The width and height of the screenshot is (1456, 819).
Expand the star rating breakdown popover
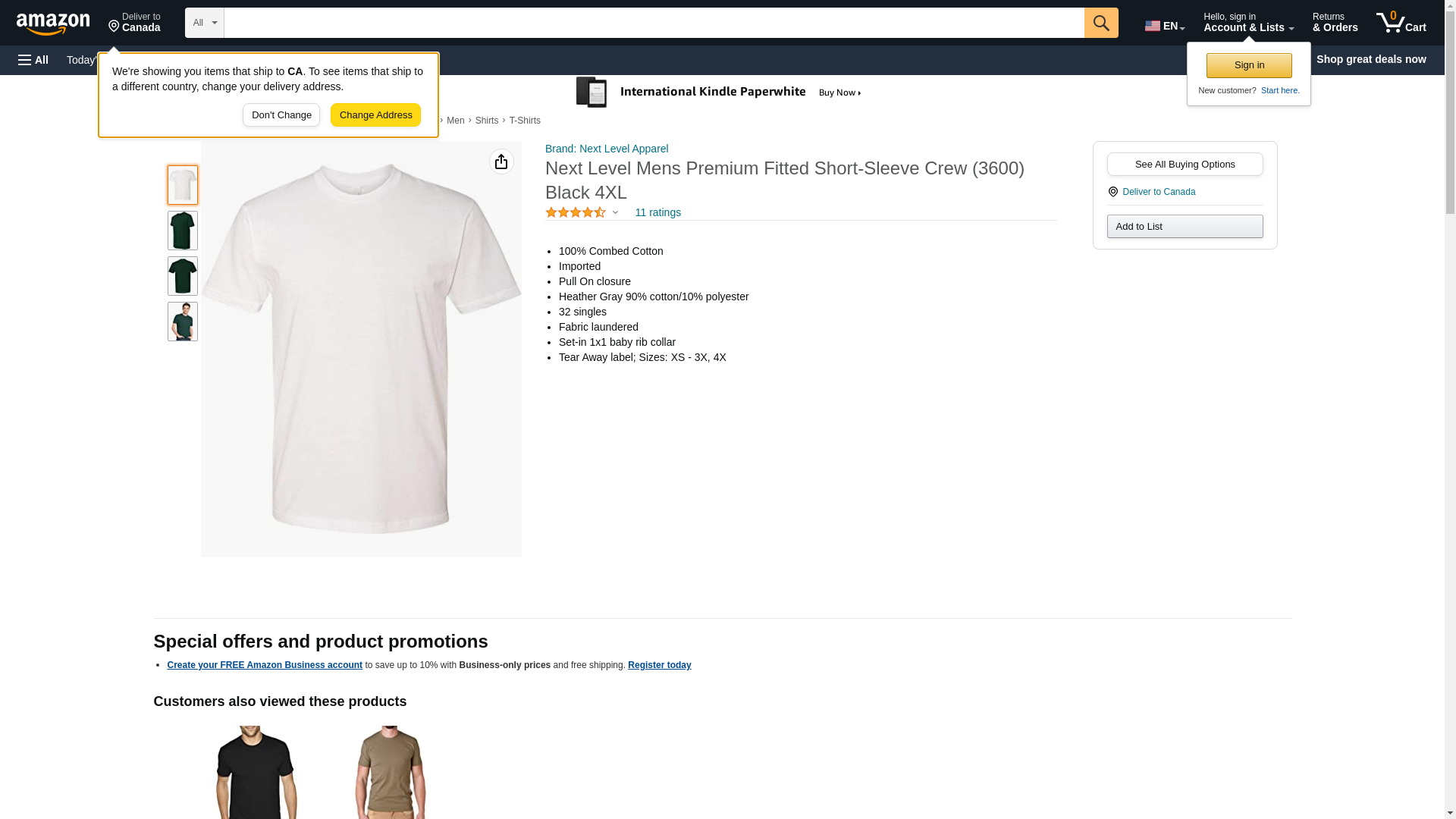(x=615, y=212)
